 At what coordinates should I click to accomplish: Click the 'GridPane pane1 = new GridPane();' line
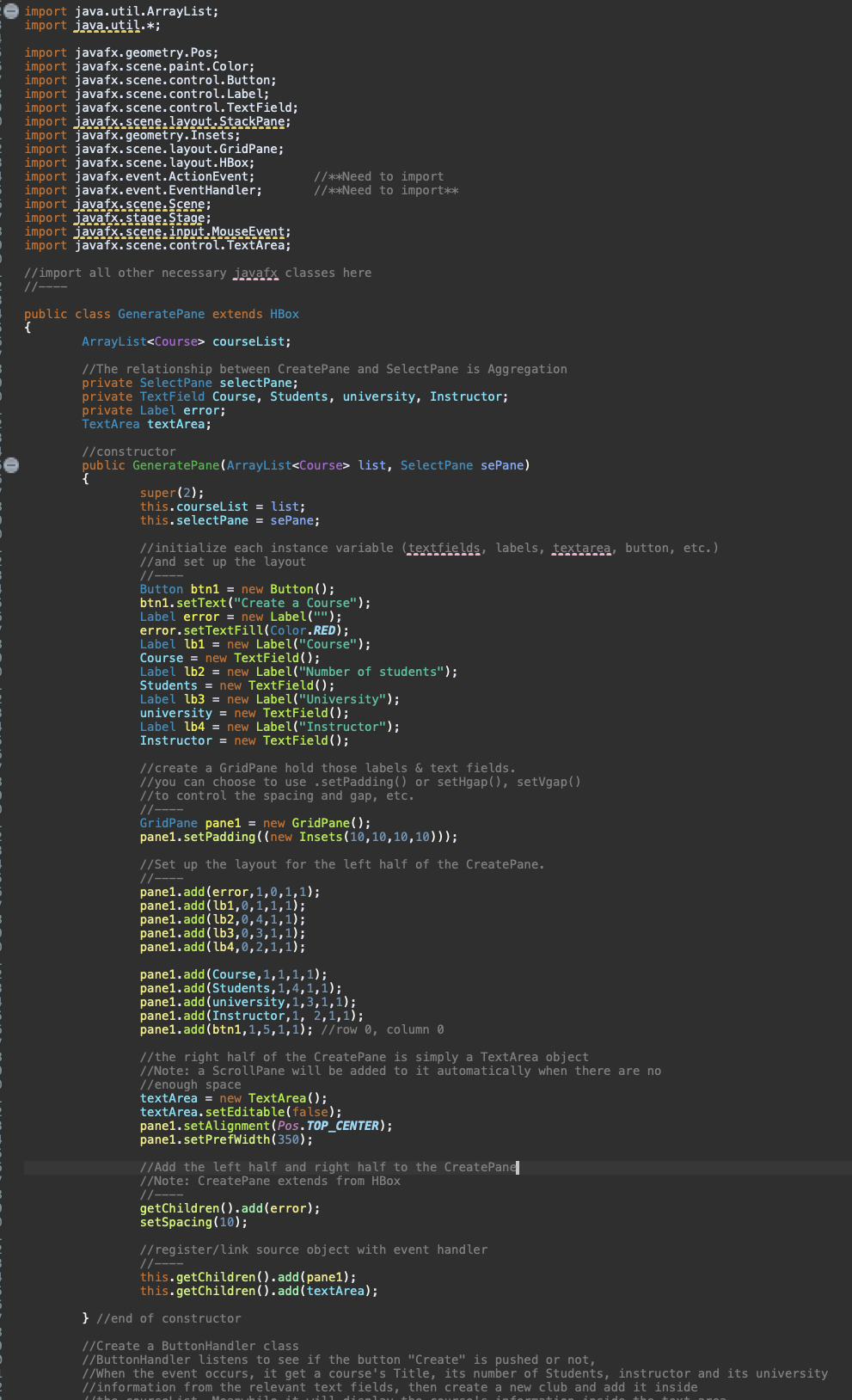point(255,823)
